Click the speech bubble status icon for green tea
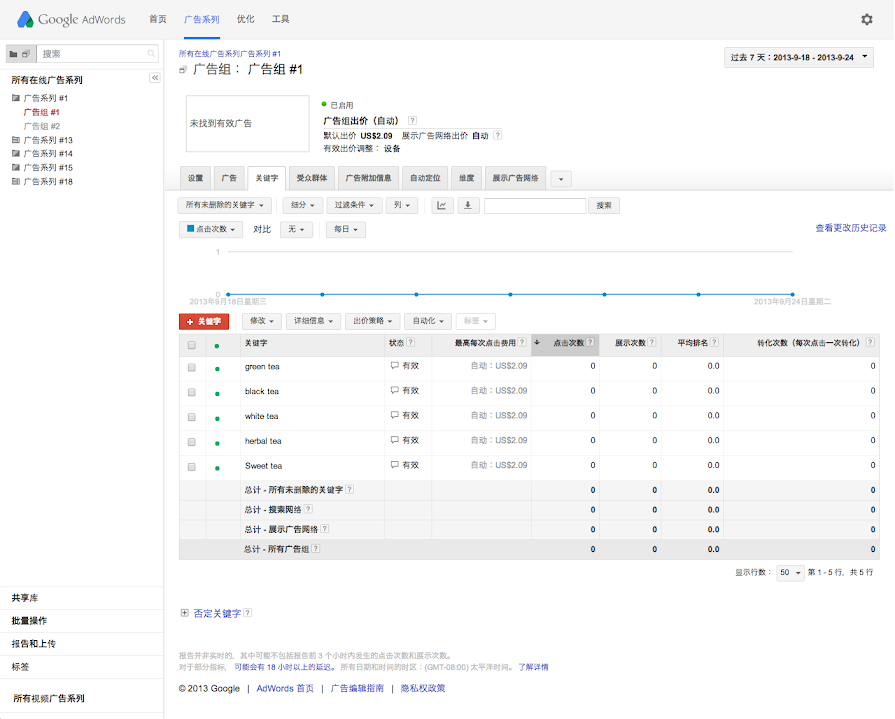Screen dimensions: 895x719 click(394, 367)
